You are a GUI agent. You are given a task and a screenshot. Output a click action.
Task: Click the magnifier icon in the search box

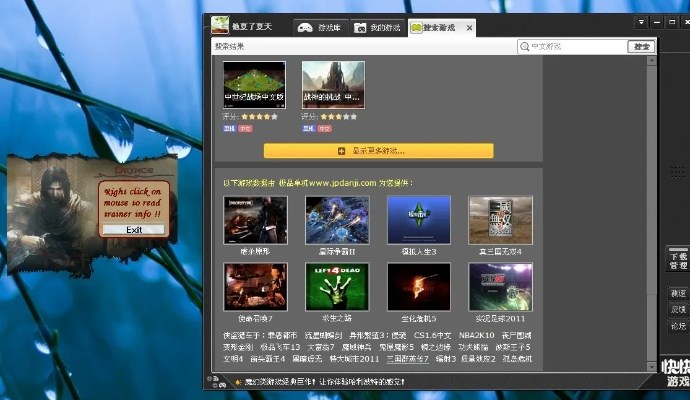point(524,46)
